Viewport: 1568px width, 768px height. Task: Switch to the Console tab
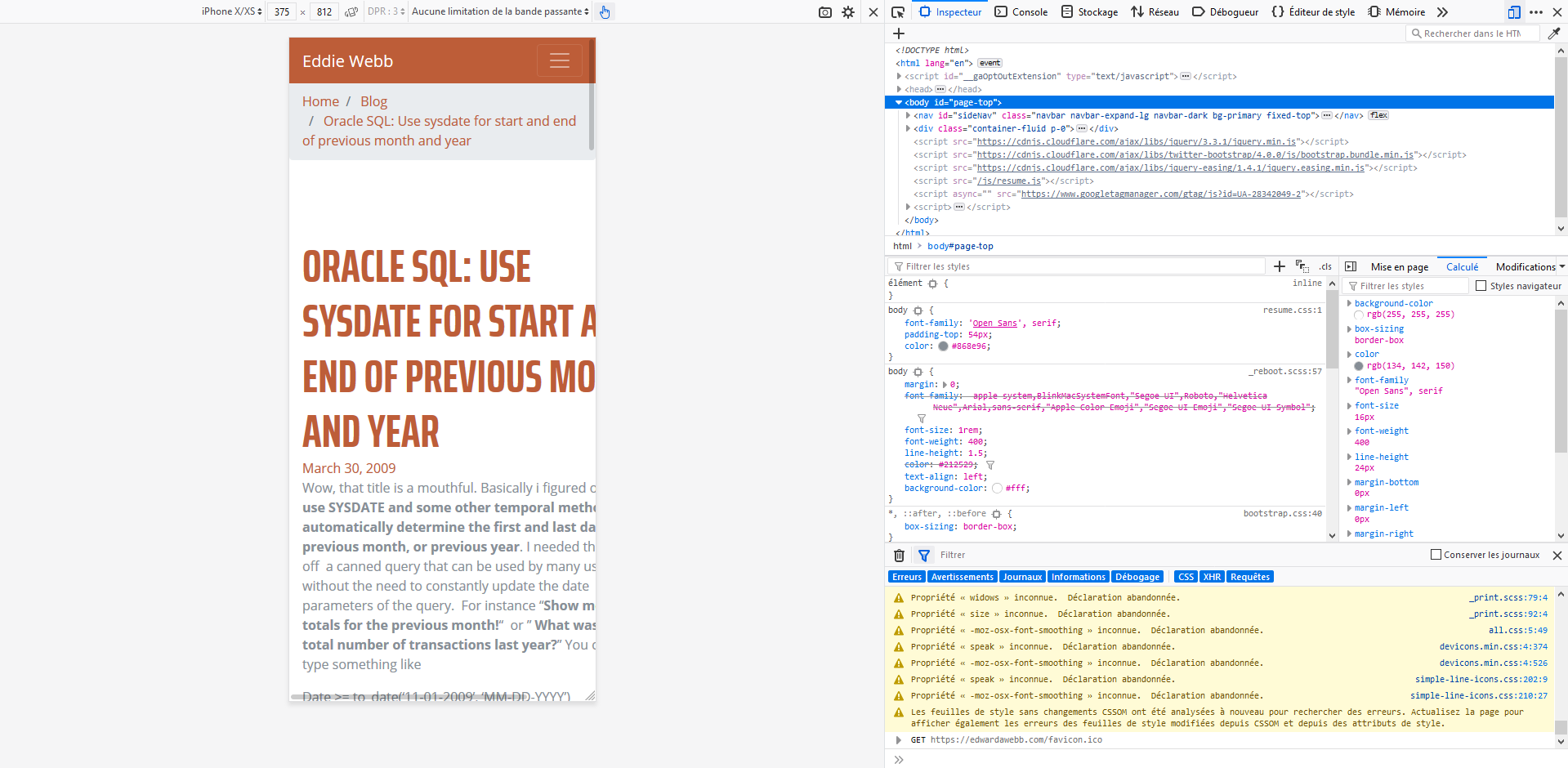point(1021,12)
